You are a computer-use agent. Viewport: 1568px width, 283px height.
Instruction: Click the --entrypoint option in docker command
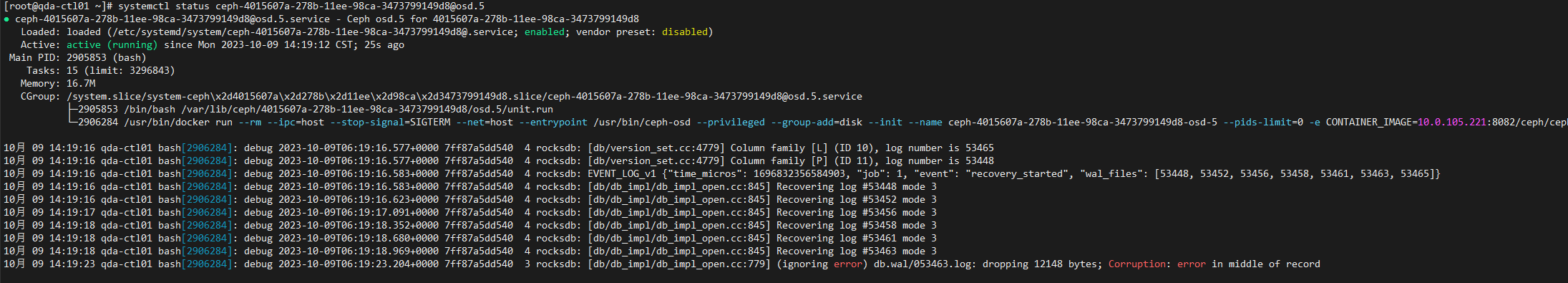[x=552, y=122]
